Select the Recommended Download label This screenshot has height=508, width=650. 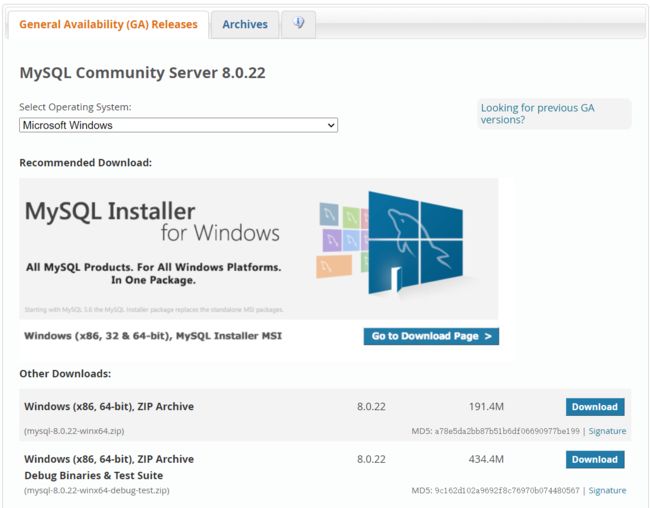pyautogui.click(x=85, y=163)
